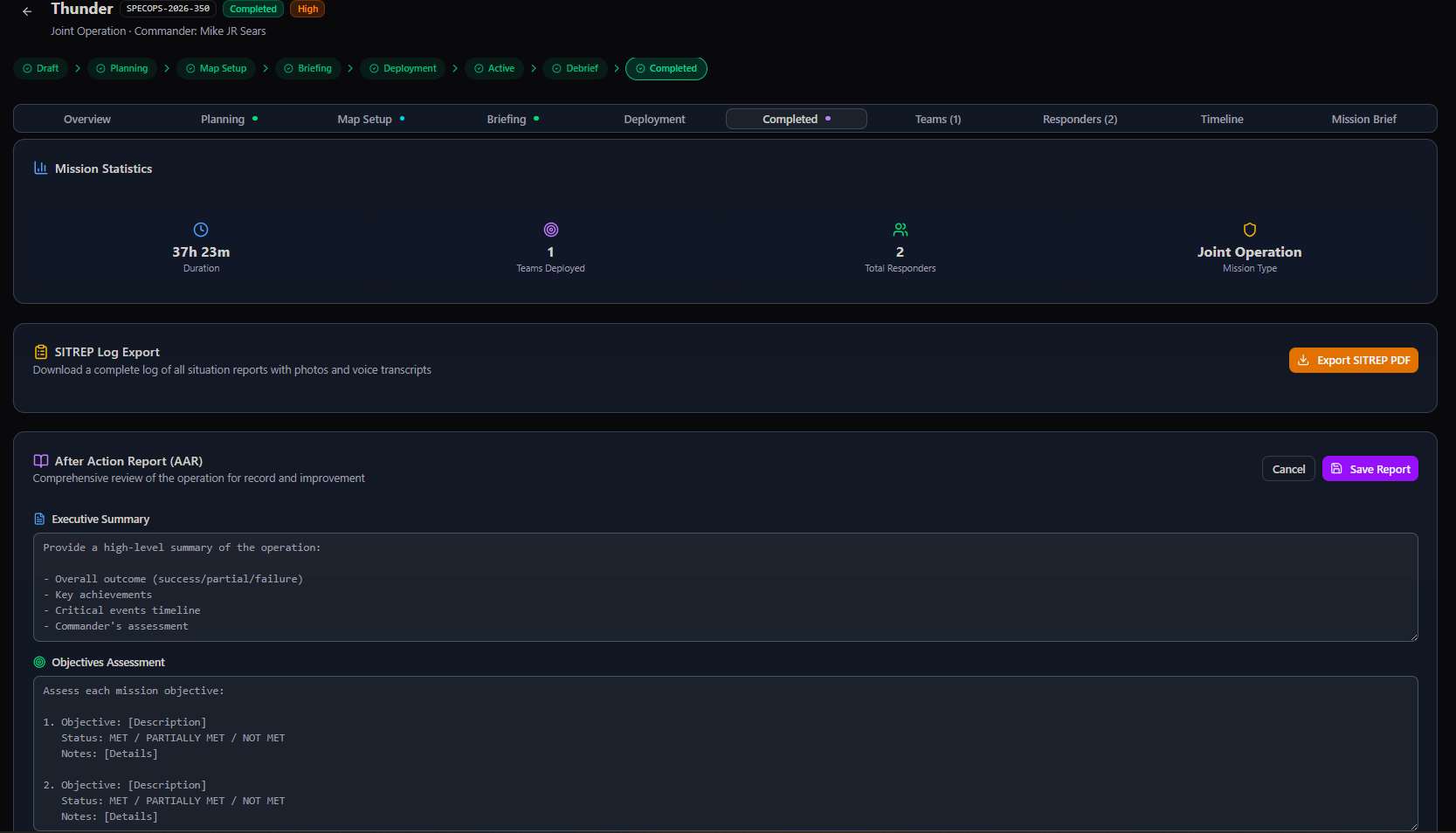The image size is (1456, 833).
Task: Click the green Completed status badge in header
Action: pos(253,9)
